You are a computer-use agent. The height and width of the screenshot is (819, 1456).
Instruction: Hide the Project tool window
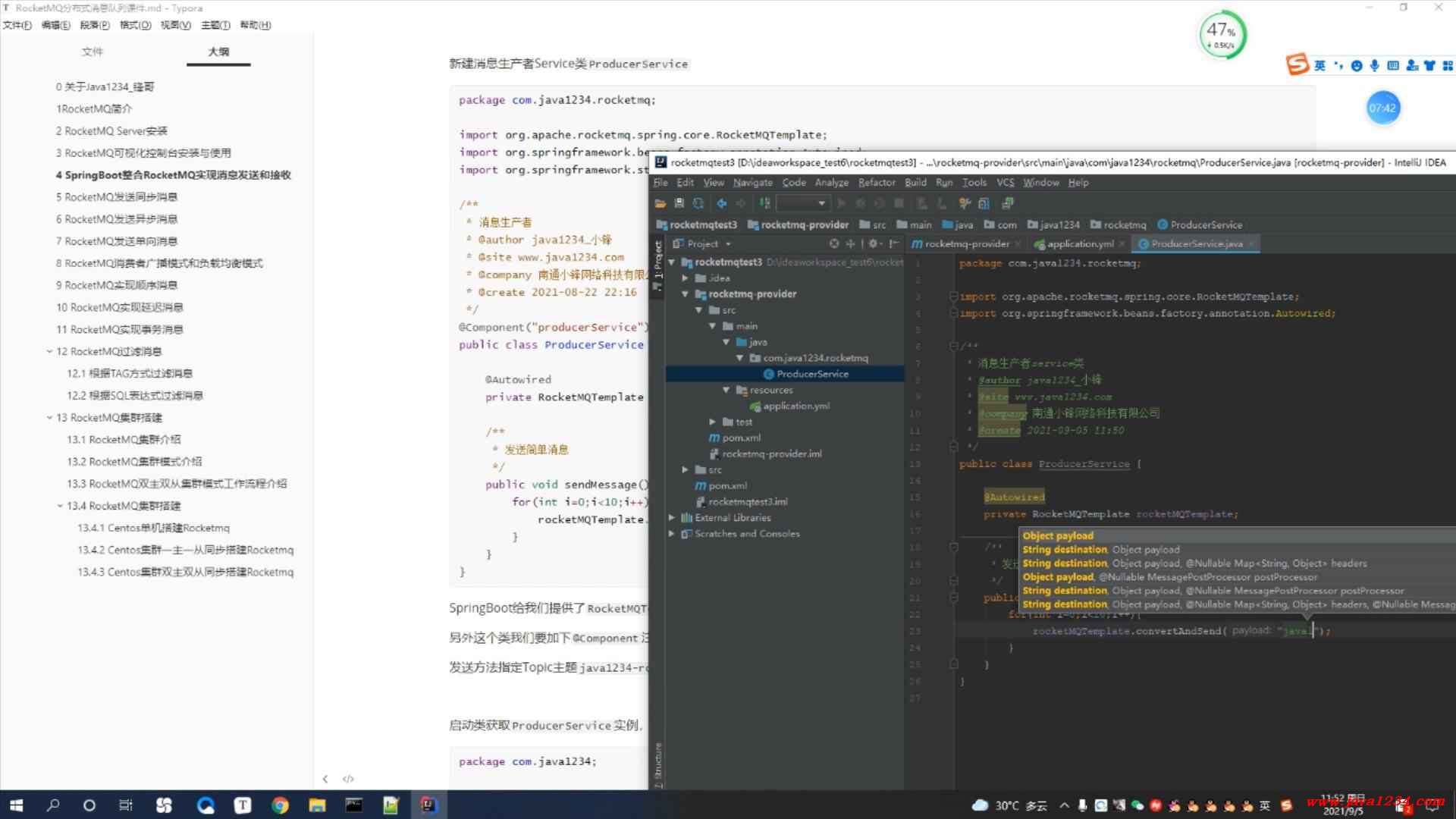pyautogui.click(x=894, y=243)
